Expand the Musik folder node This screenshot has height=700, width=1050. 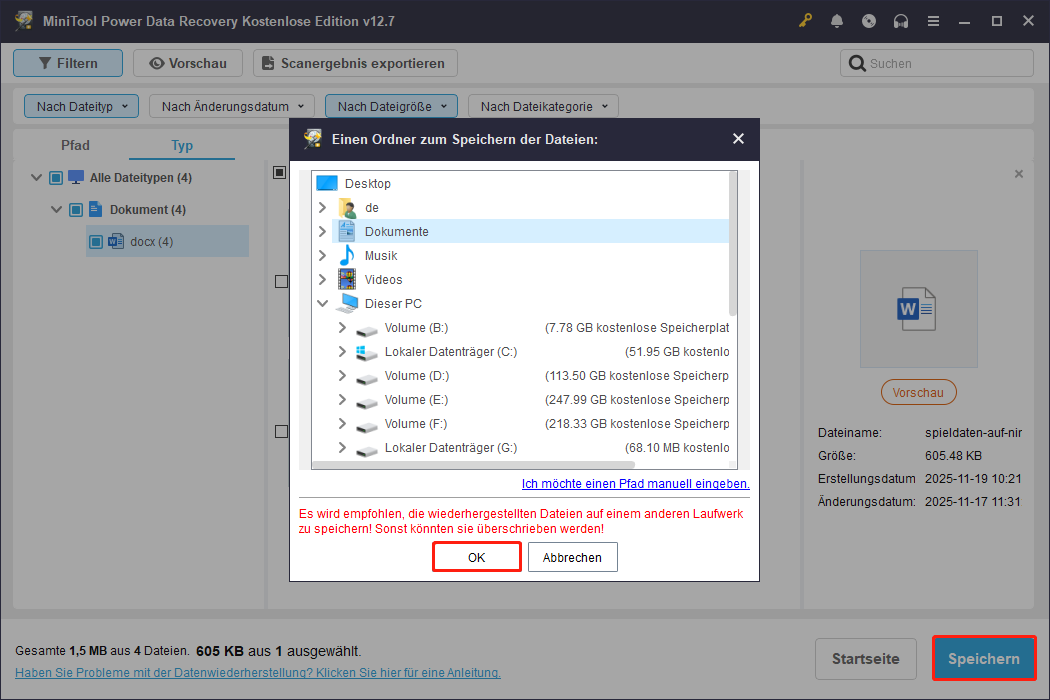tap(322, 255)
